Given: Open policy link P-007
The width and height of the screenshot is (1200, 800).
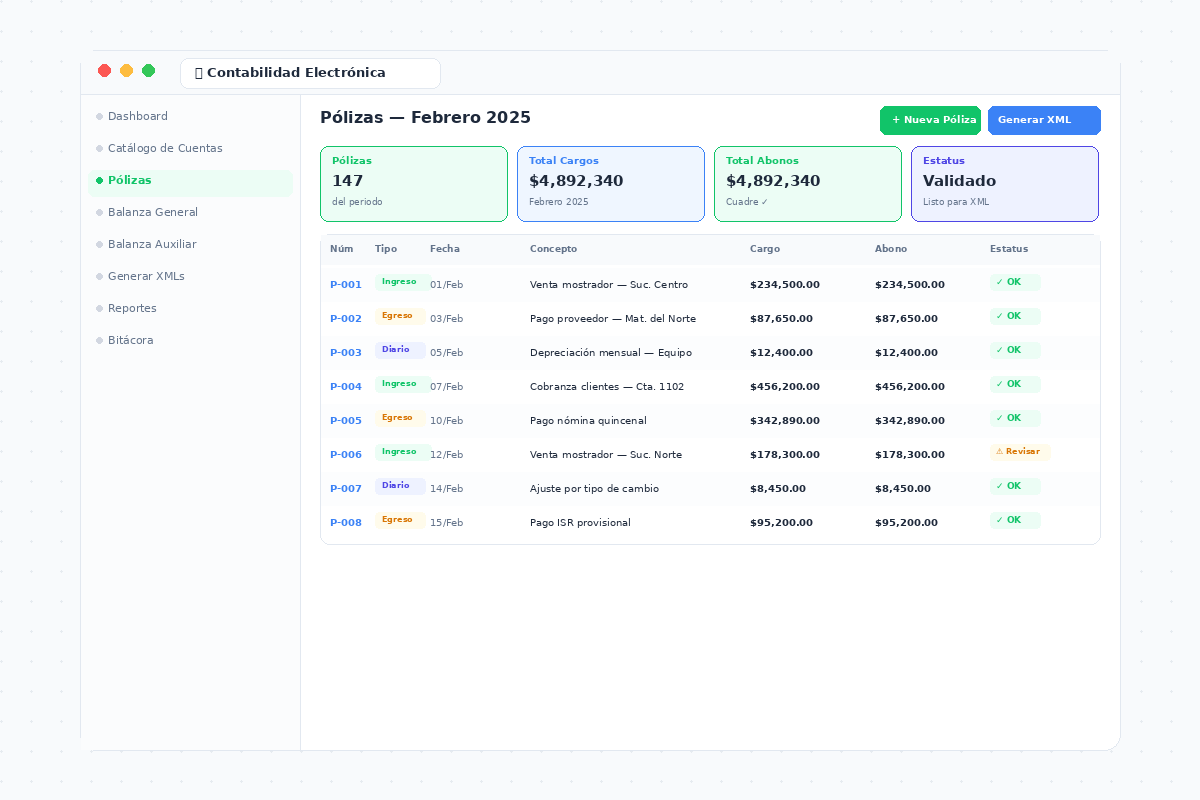Looking at the screenshot, I should [346, 489].
